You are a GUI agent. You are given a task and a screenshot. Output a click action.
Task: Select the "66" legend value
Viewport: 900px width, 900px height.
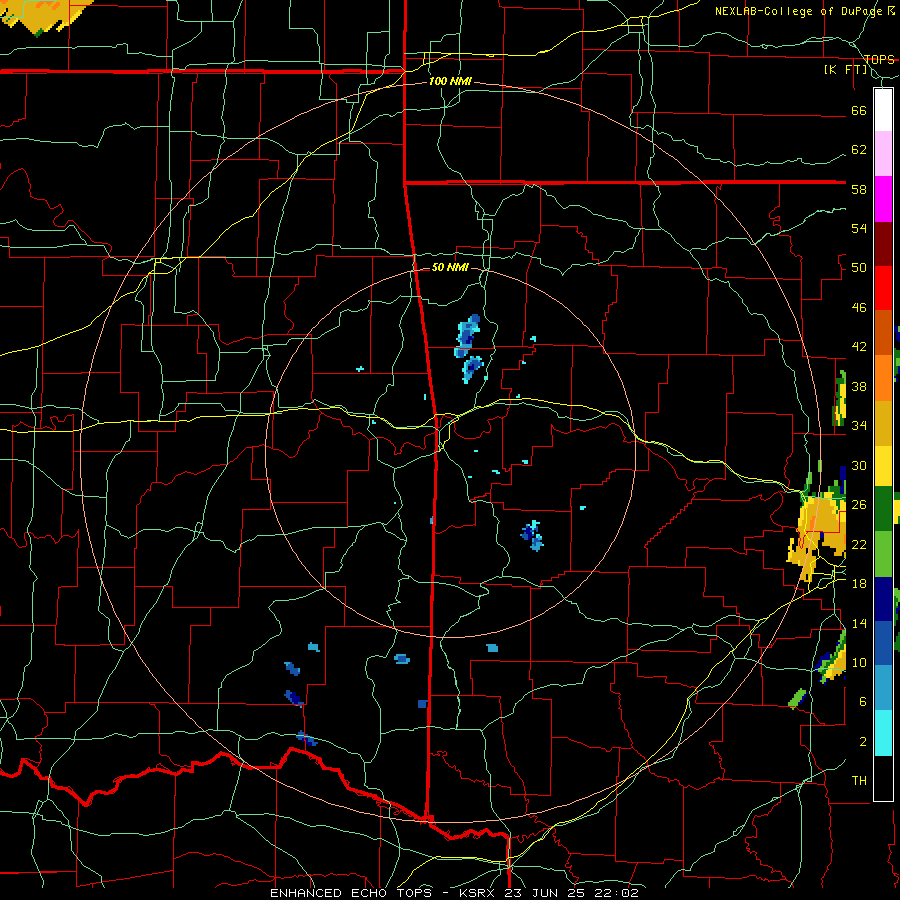coord(859,111)
